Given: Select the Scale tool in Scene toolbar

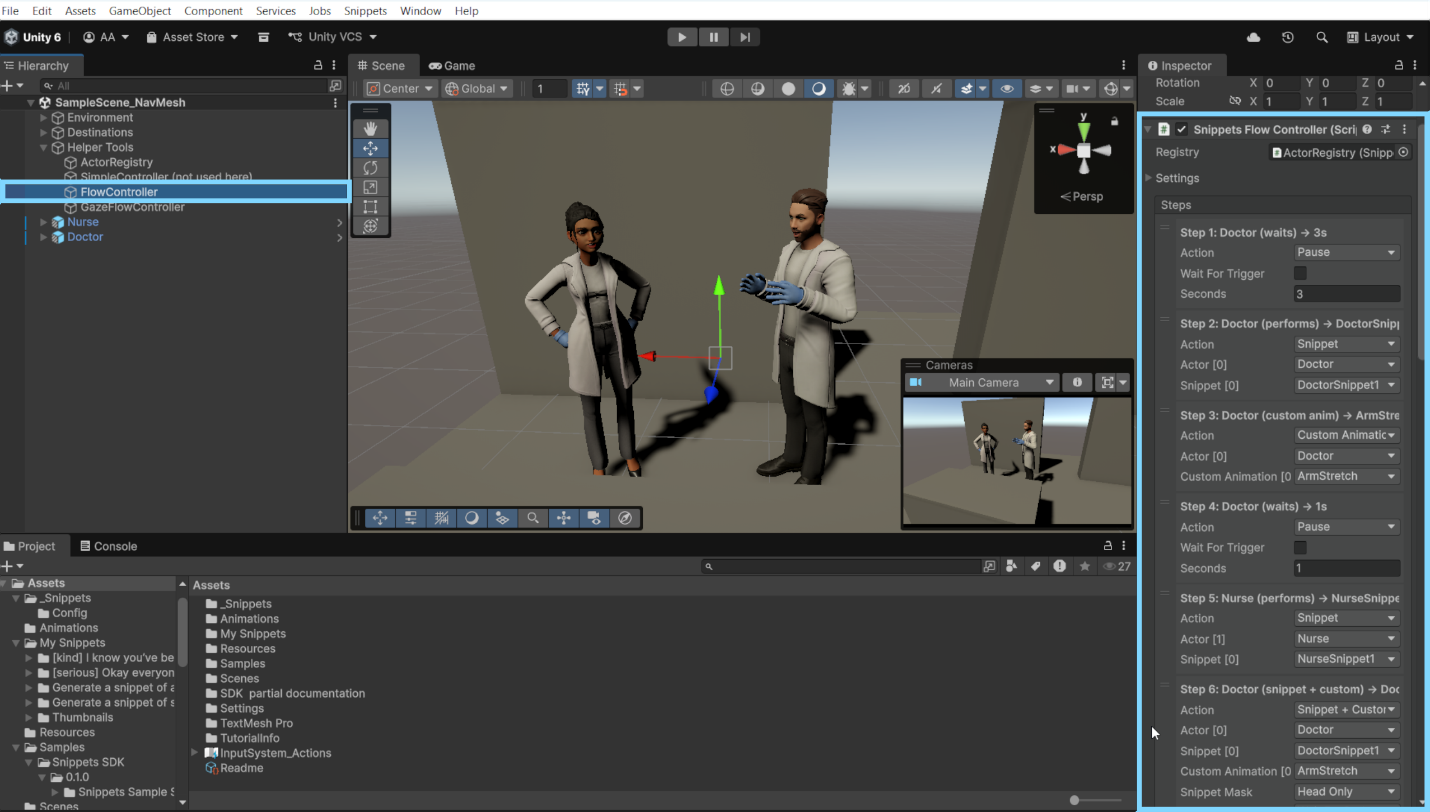Looking at the screenshot, I should [x=370, y=187].
